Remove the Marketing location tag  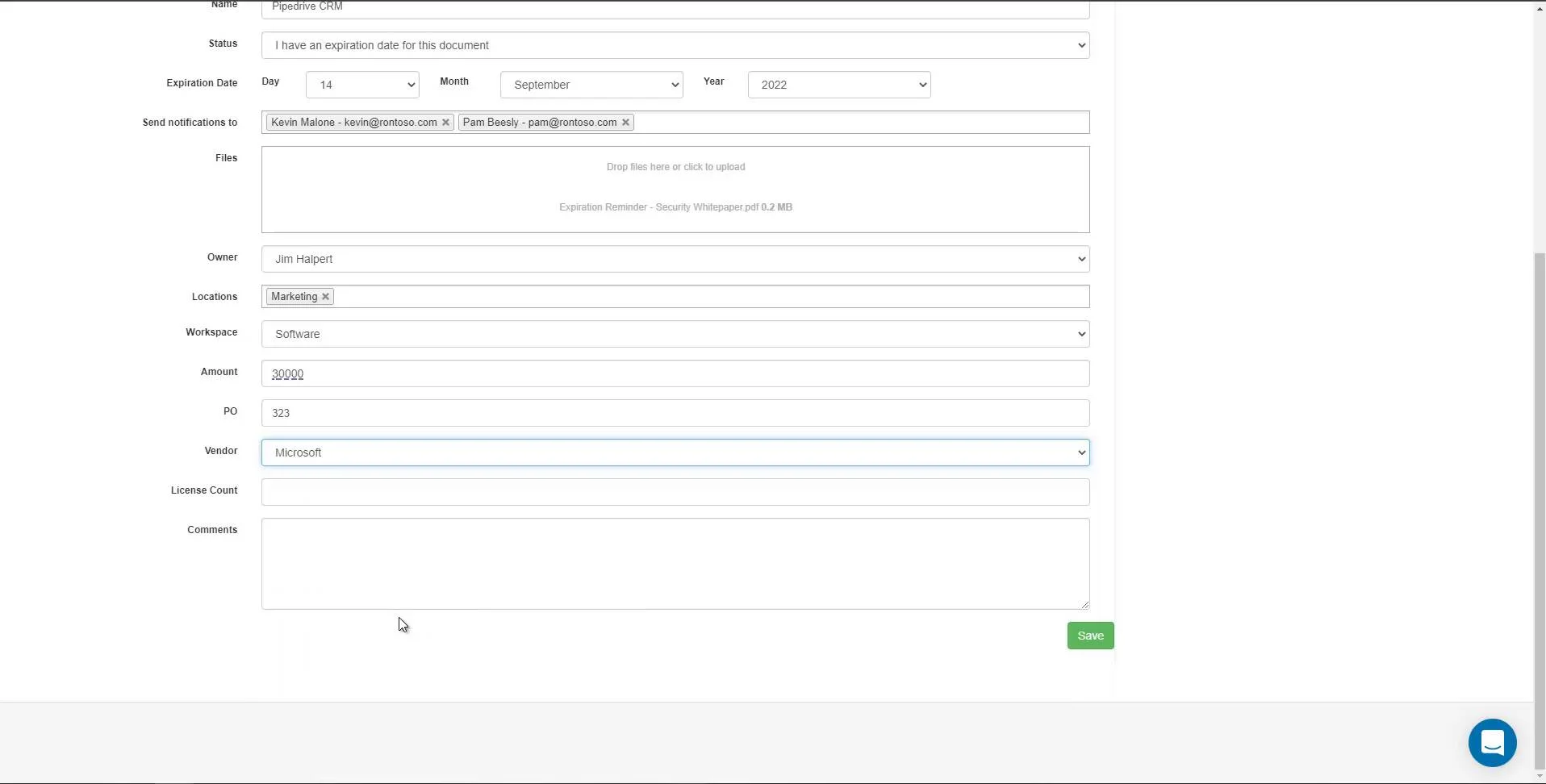pyautogui.click(x=324, y=296)
